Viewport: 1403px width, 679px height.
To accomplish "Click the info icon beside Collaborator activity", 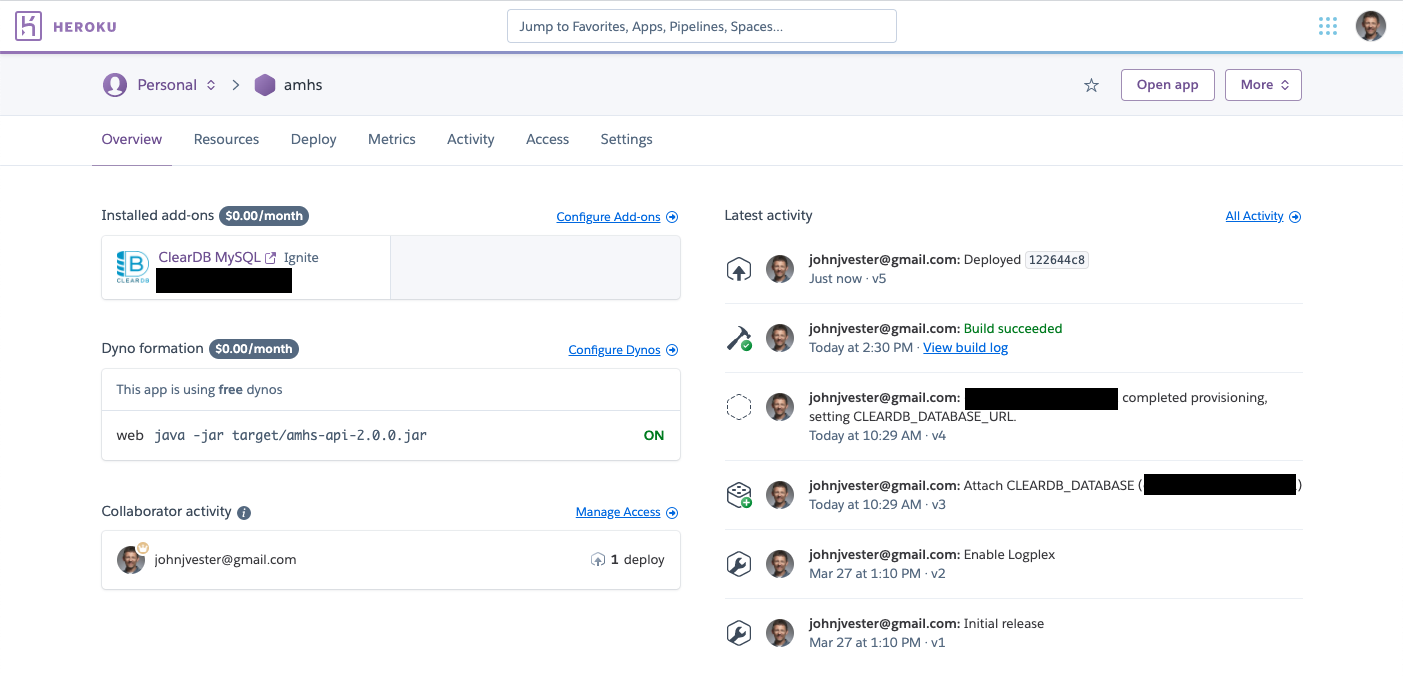I will (x=244, y=513).
